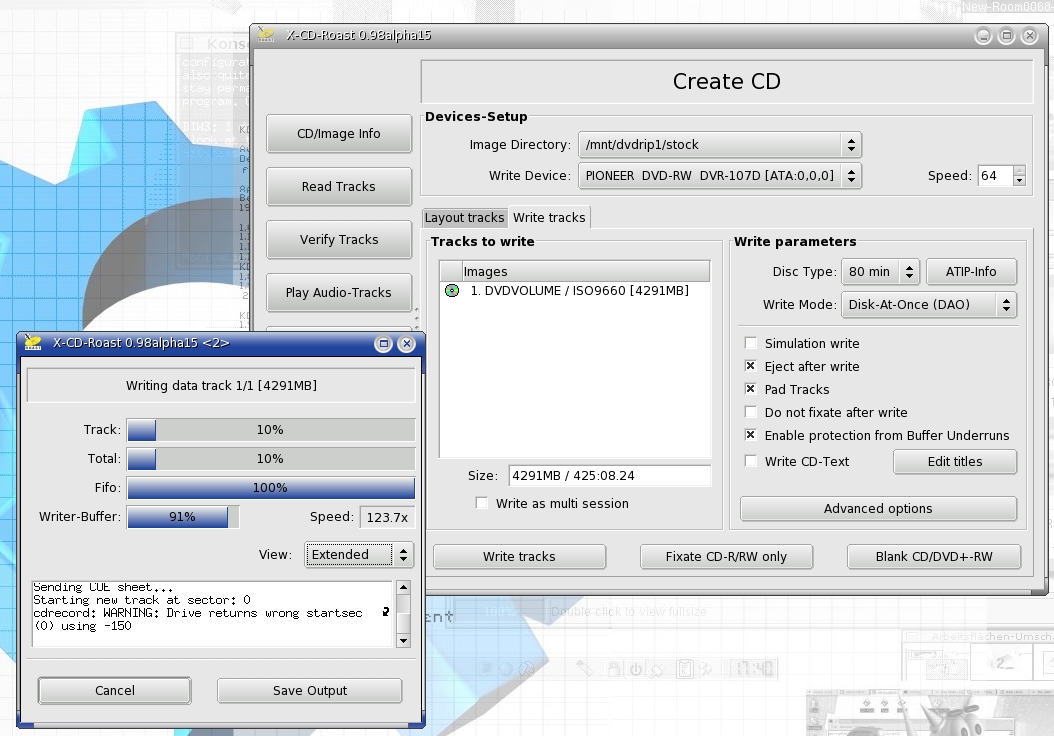The width and height of the screenshot is (1054, 736).
Task: Select the disc icon beside DVDVOLUME track
Action: pos(450,291)
